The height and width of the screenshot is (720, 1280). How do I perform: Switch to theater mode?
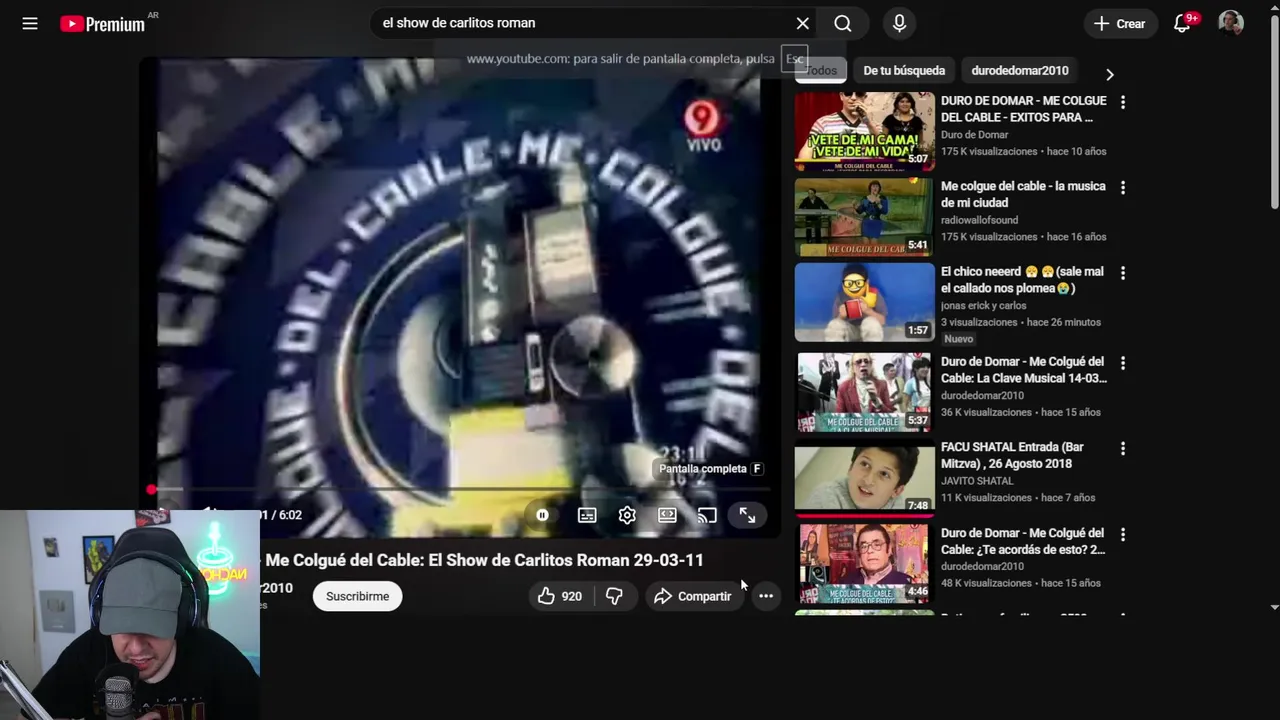click(667, 515)
